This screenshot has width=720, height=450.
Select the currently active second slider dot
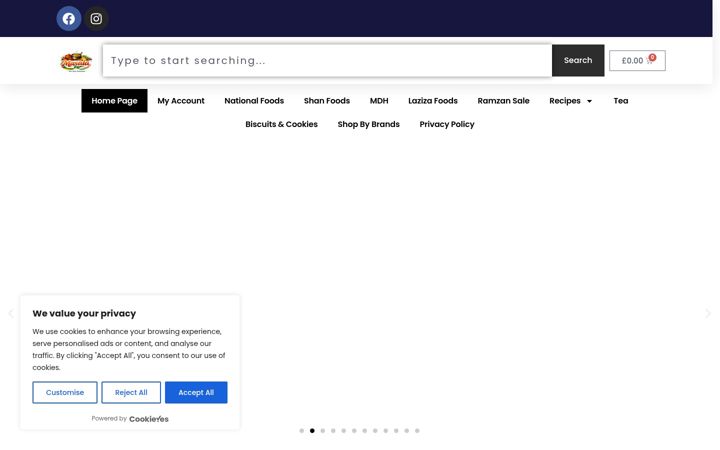point(312,431)
